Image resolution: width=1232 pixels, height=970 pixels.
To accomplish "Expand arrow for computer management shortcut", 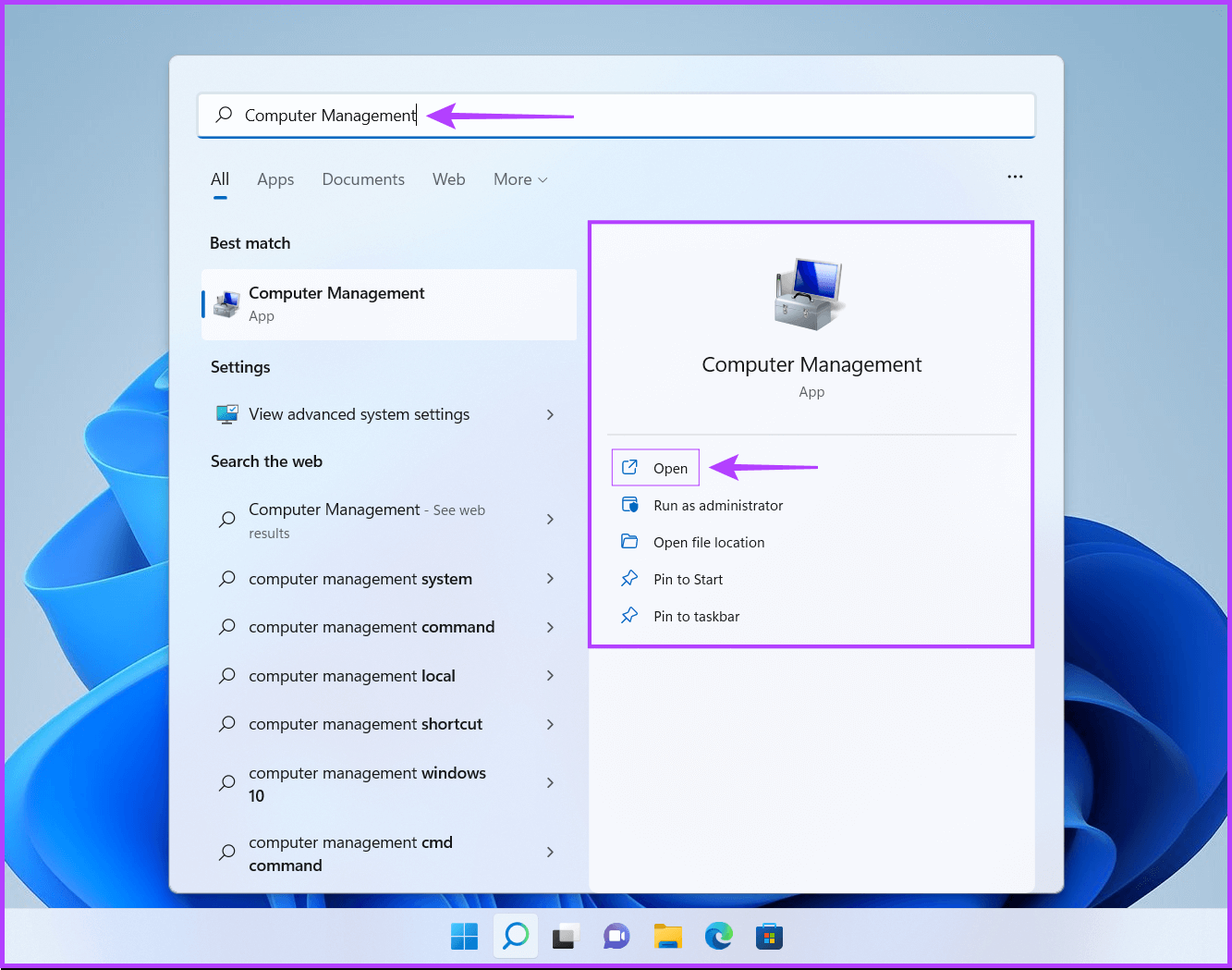I will pos(550,724).
